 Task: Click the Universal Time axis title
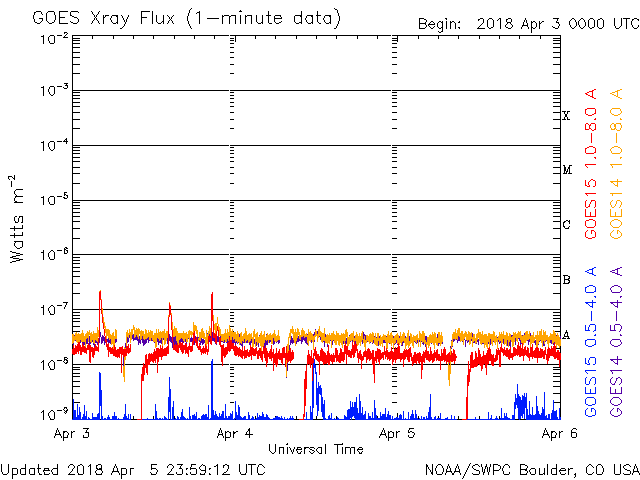(315, 449)
